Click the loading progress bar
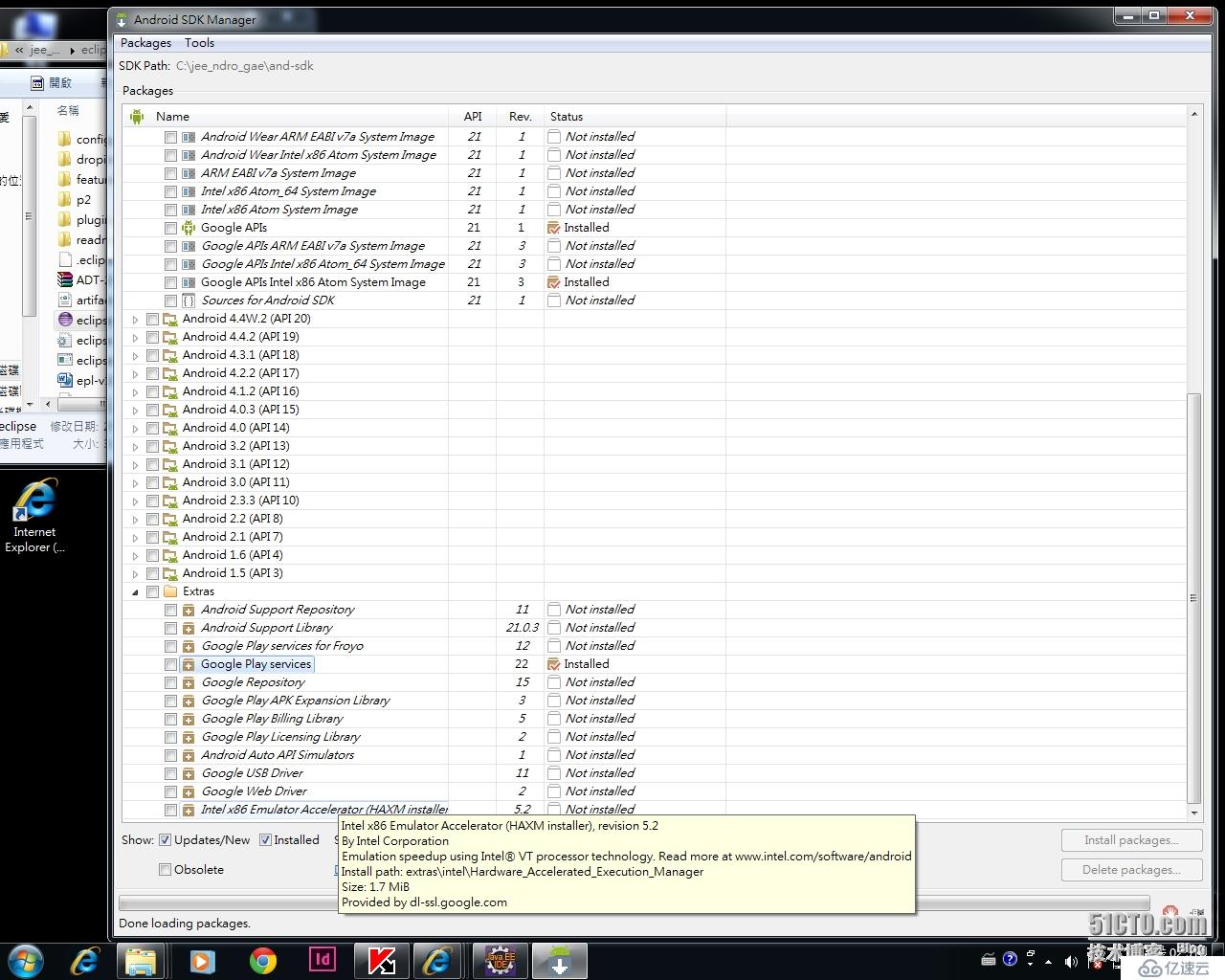 coord(634,903)
